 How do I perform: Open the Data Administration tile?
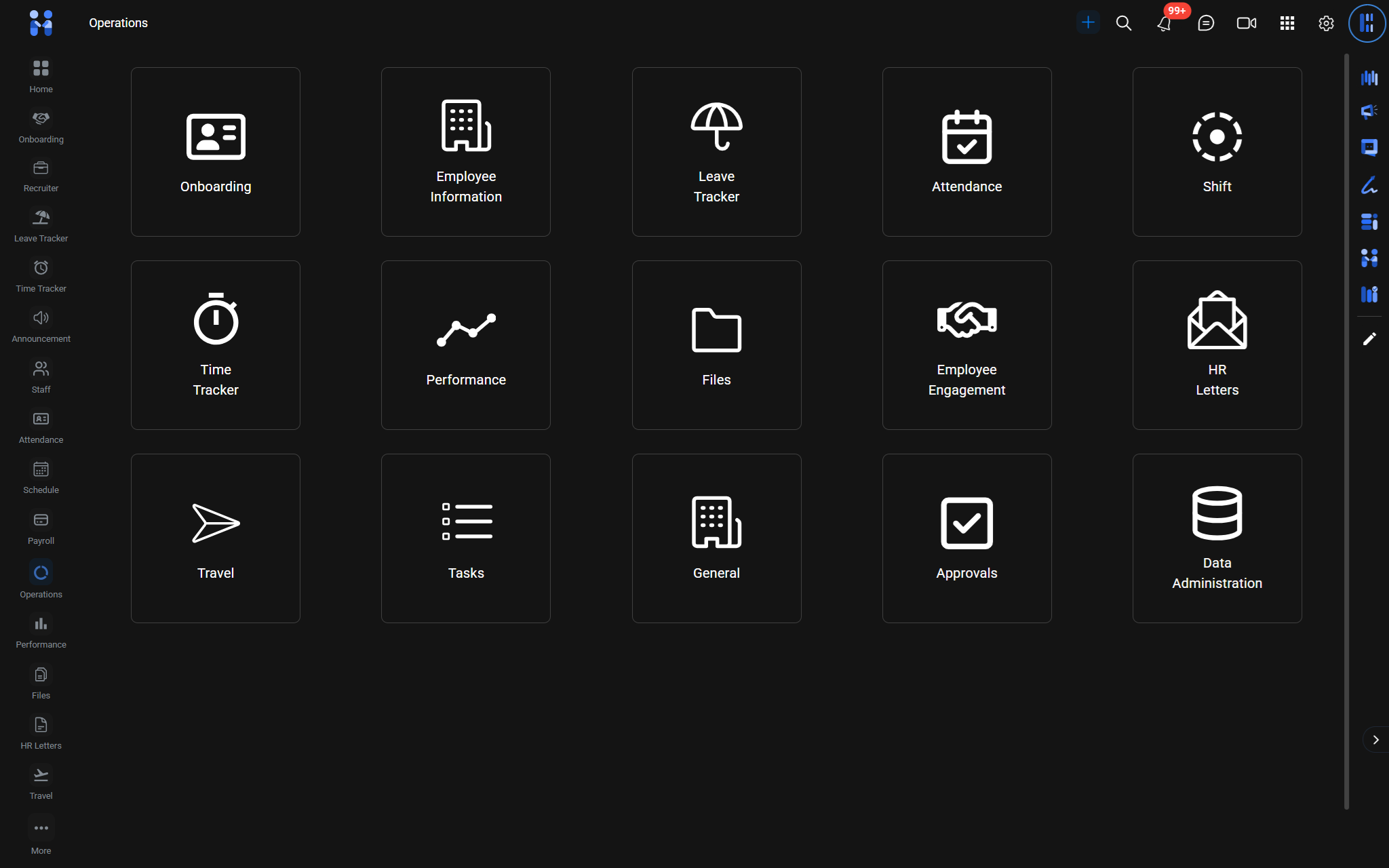1217,538
